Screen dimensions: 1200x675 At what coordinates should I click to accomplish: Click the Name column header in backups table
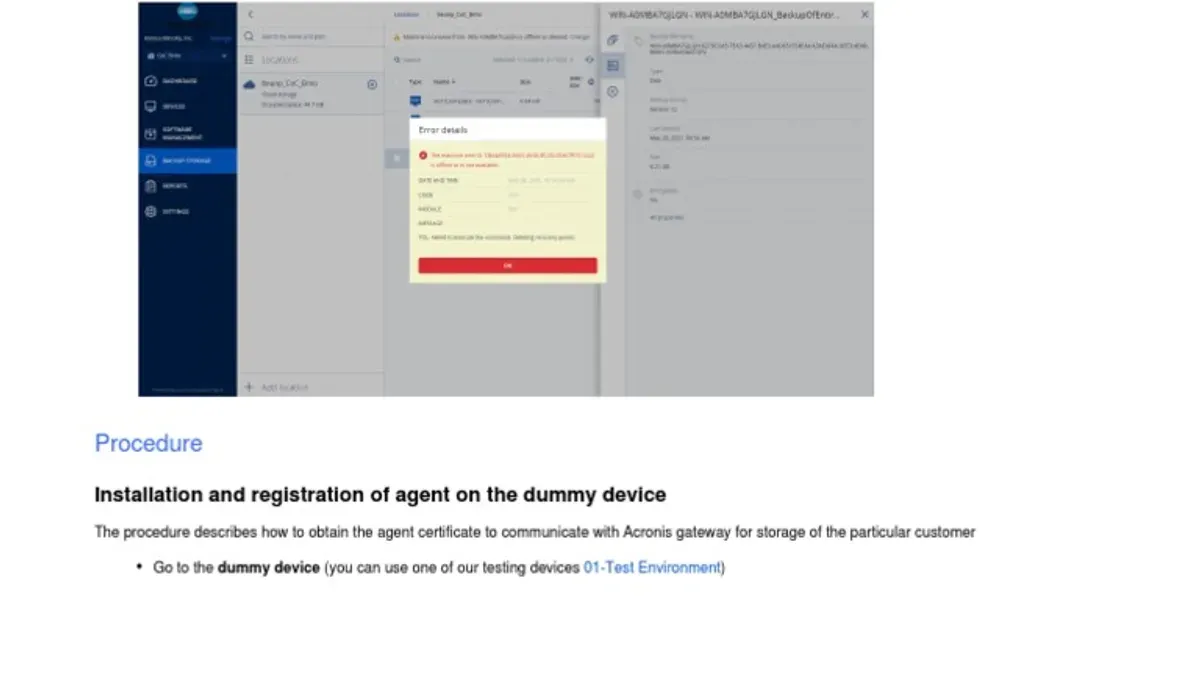point(444,82)
